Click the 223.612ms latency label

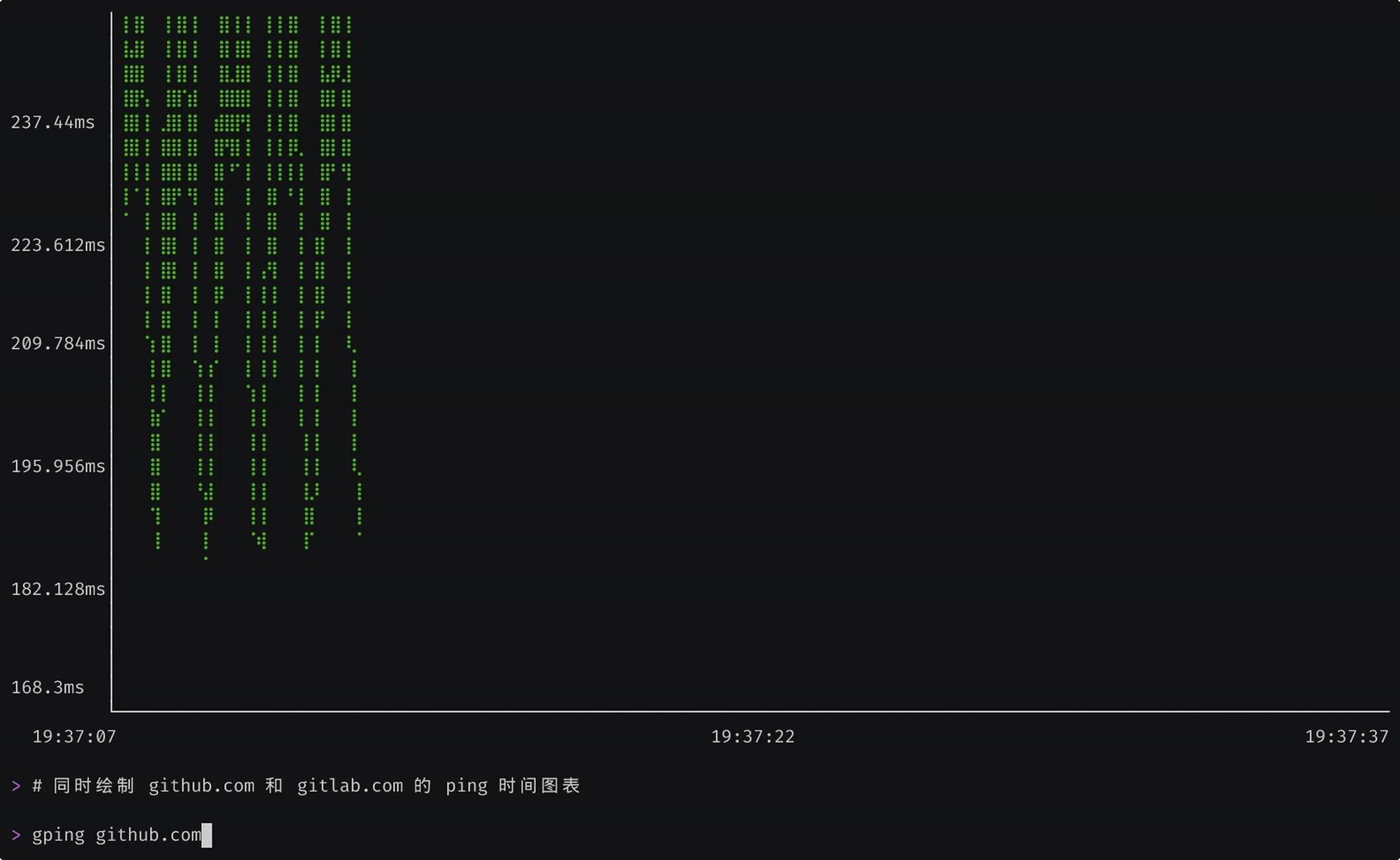[x=57, y=245]
